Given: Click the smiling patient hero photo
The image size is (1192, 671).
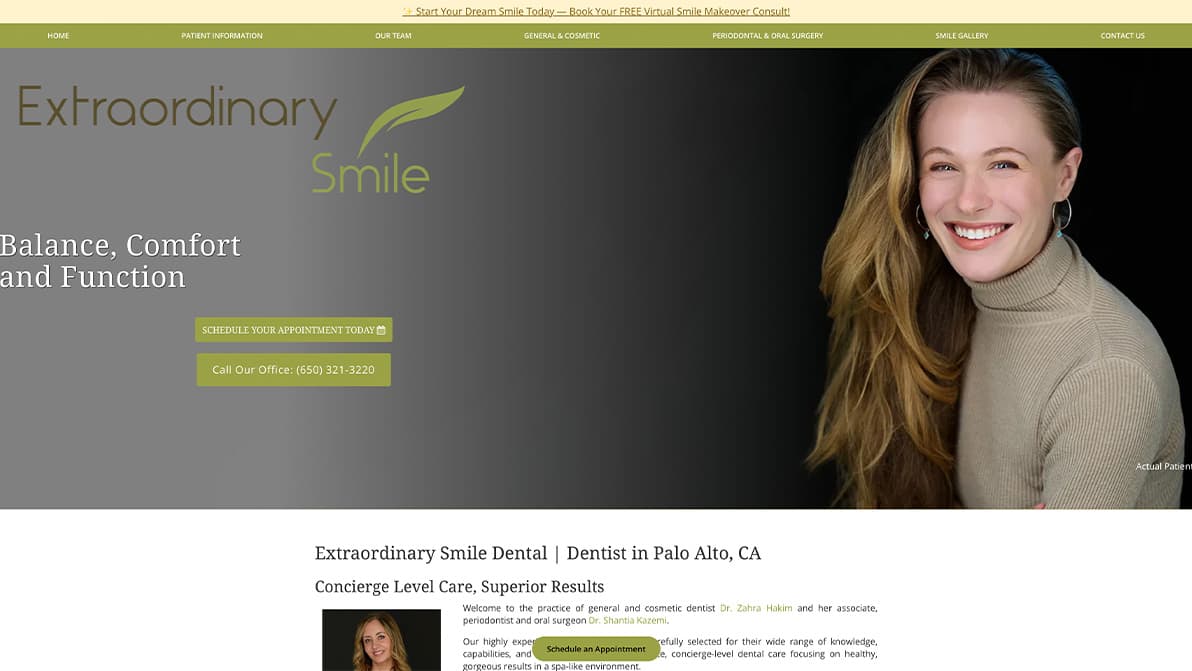Looking at the screenshot, I should (996, 278).
